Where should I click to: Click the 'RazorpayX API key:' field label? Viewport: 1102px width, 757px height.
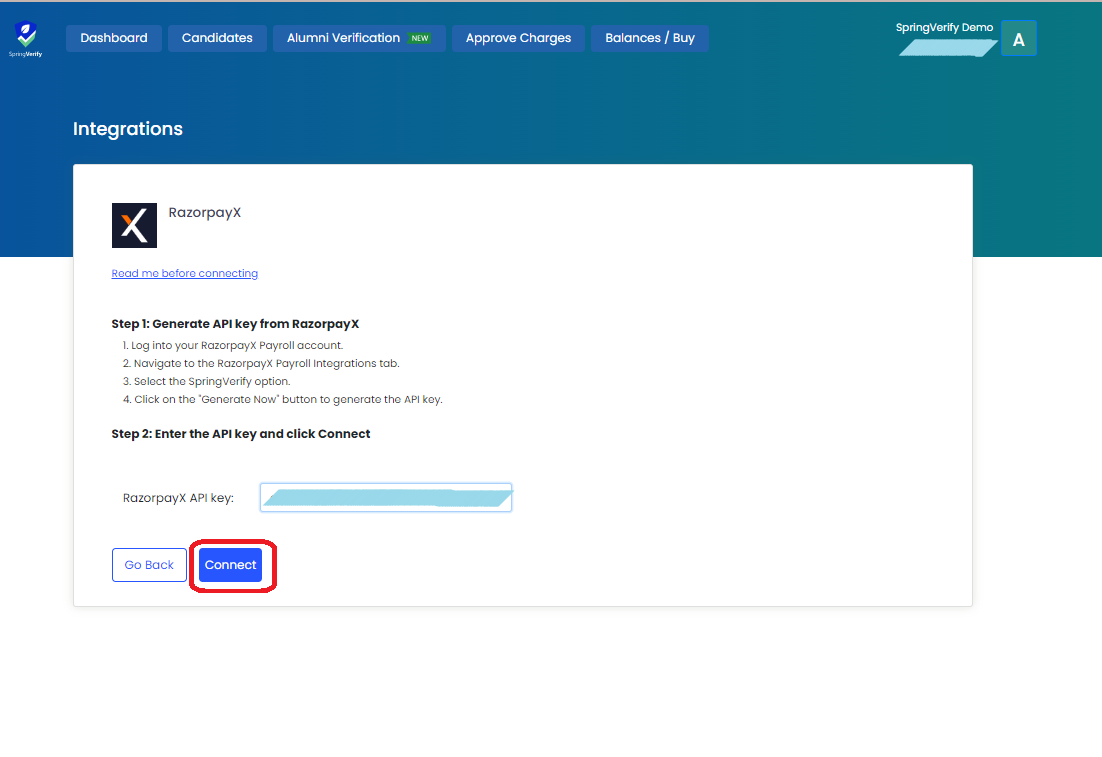pyautogui.click(x=178, y=498)
